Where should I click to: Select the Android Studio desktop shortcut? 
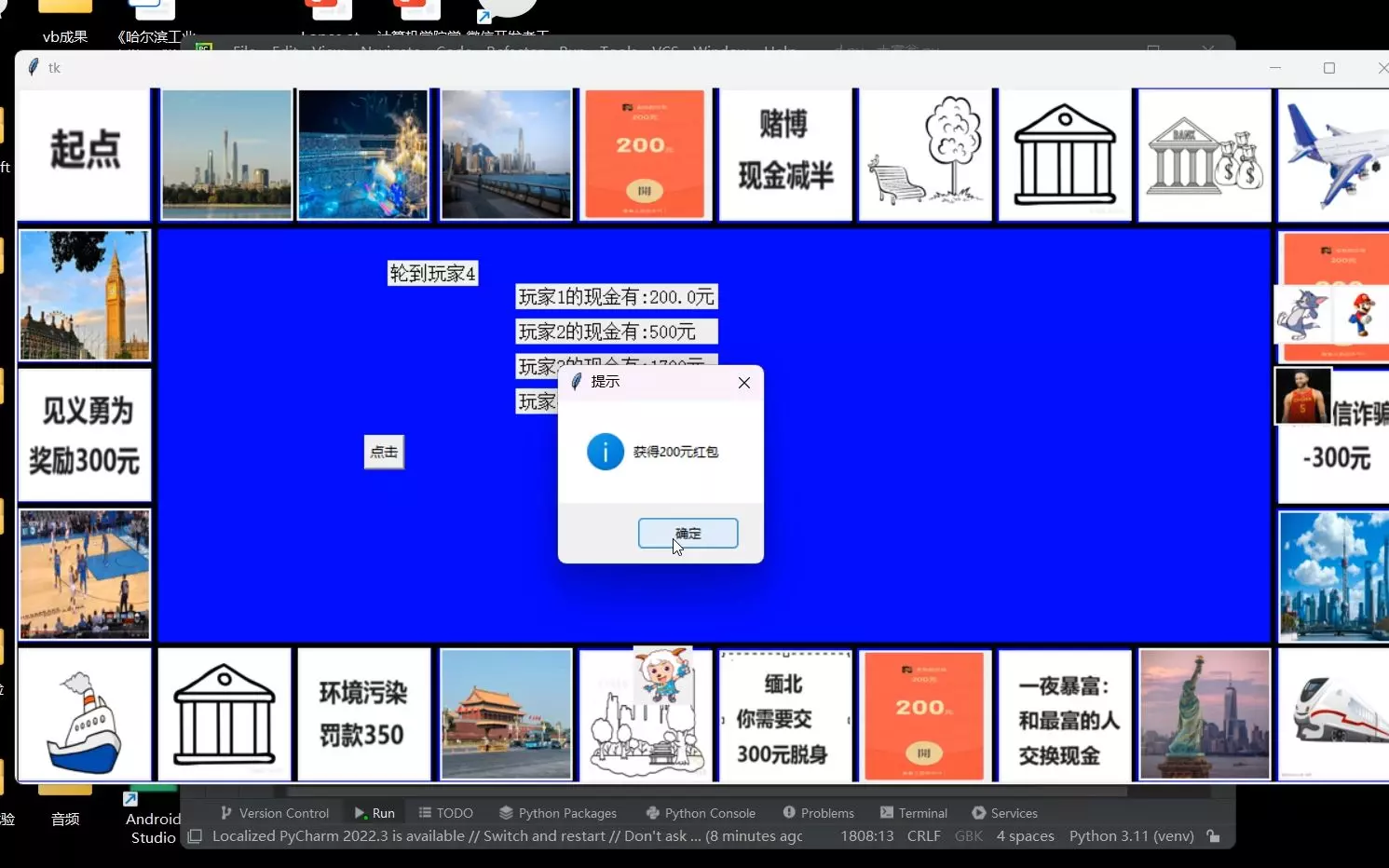pos(154,818)
